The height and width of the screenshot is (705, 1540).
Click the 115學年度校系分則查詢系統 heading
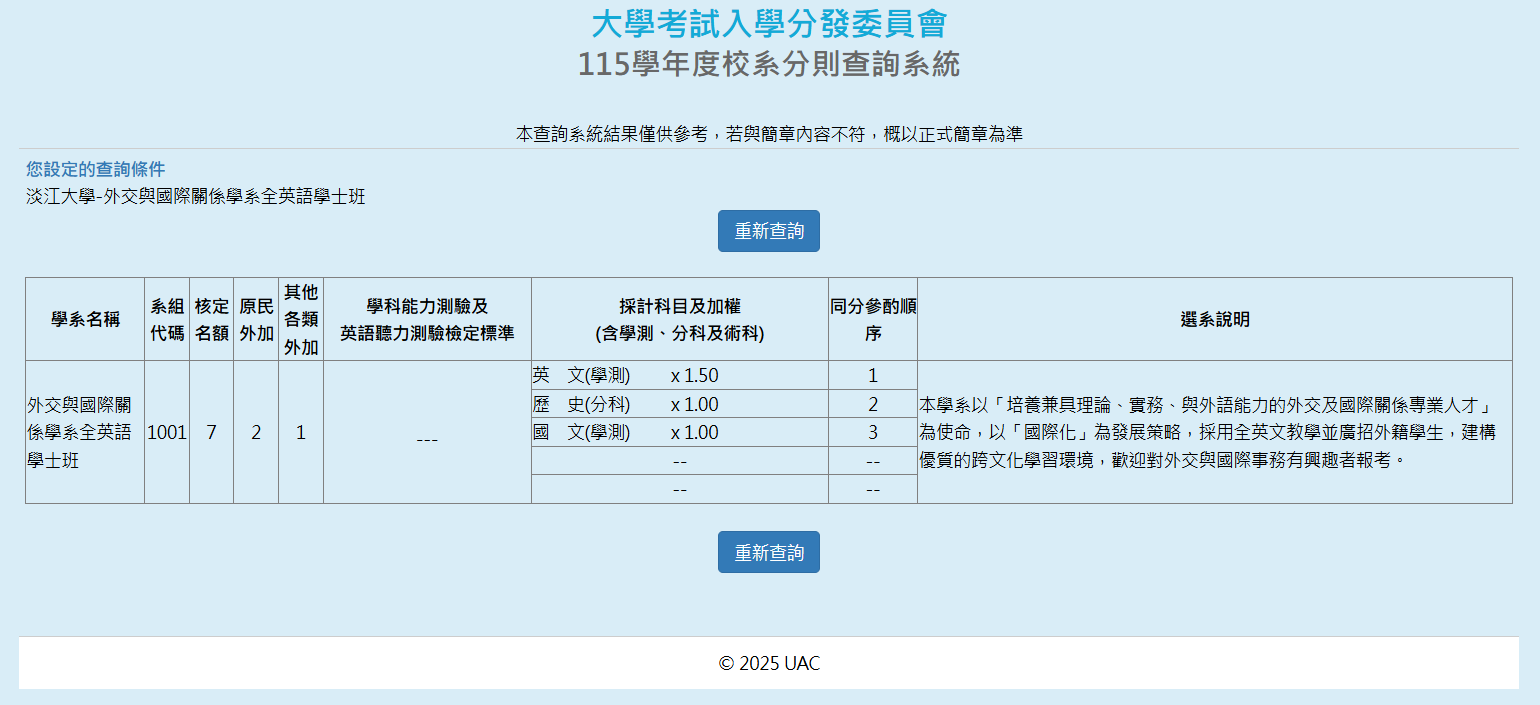point(768,64)
